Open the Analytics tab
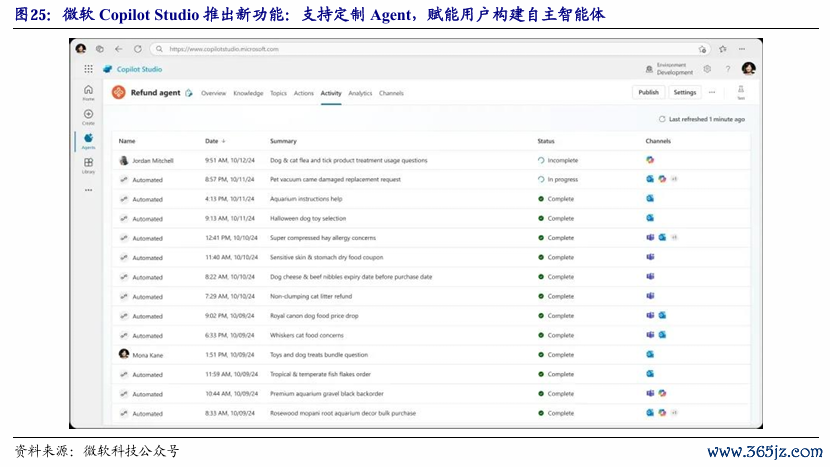This screenshot has height=467, width=830. 360,93
